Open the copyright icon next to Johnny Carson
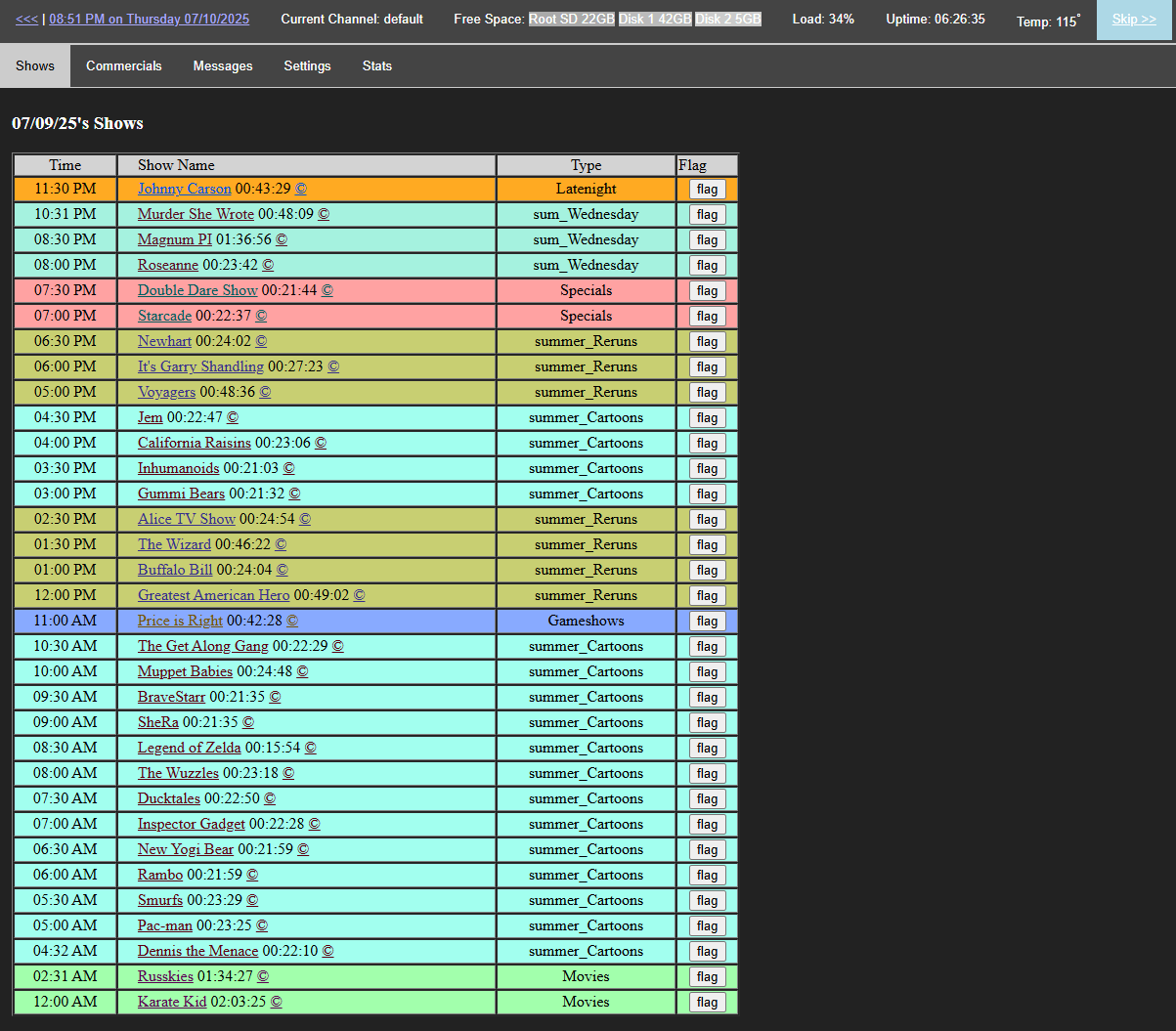 click(301, 189)
